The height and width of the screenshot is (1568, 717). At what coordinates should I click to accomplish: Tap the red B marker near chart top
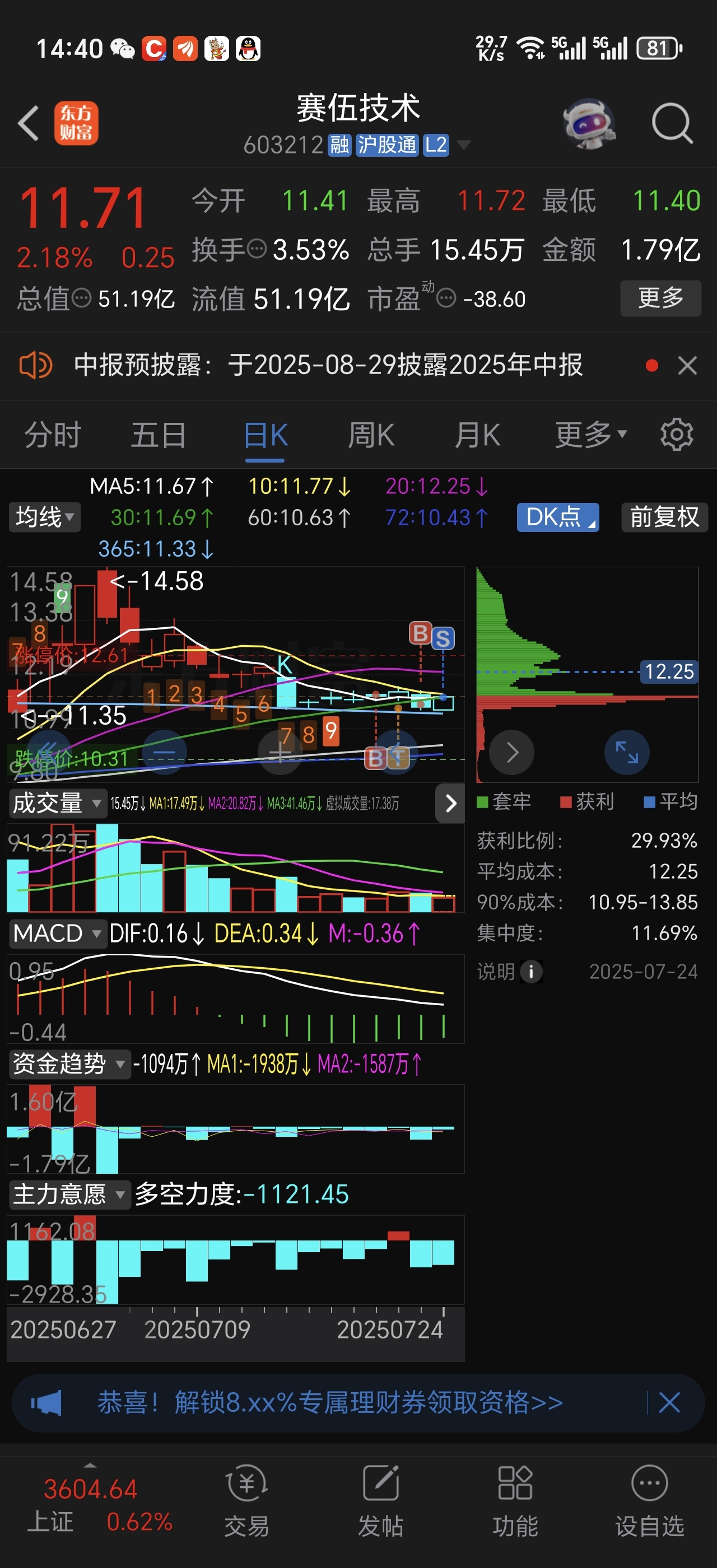(x=420, y=633)
